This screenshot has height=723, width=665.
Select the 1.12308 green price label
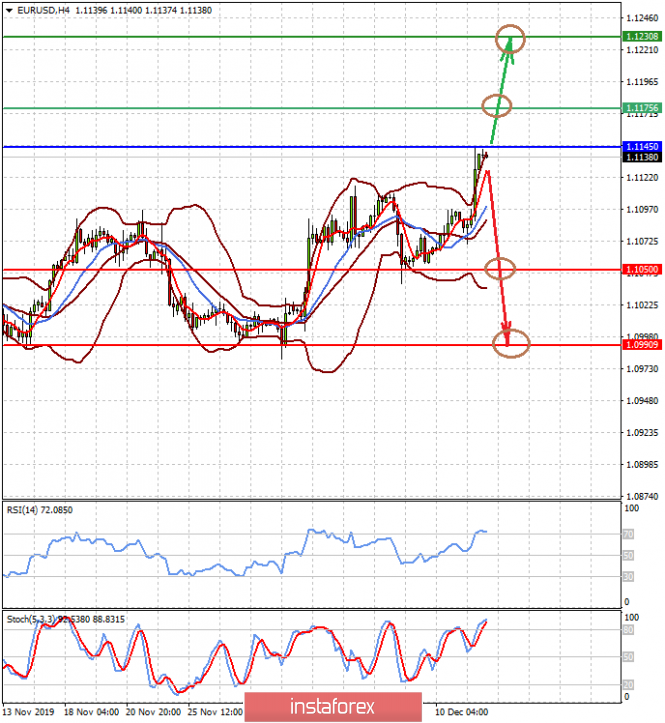pos(640,37)
